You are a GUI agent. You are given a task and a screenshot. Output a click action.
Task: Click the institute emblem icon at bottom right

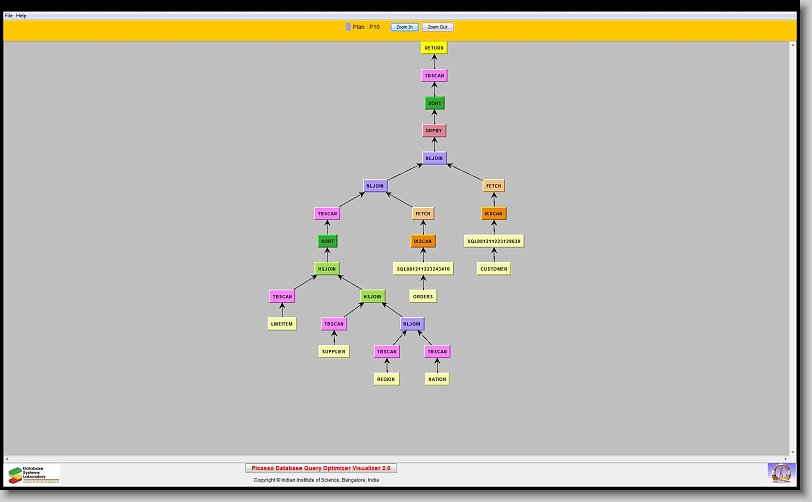pyautogui.click(x=779, y=472)
